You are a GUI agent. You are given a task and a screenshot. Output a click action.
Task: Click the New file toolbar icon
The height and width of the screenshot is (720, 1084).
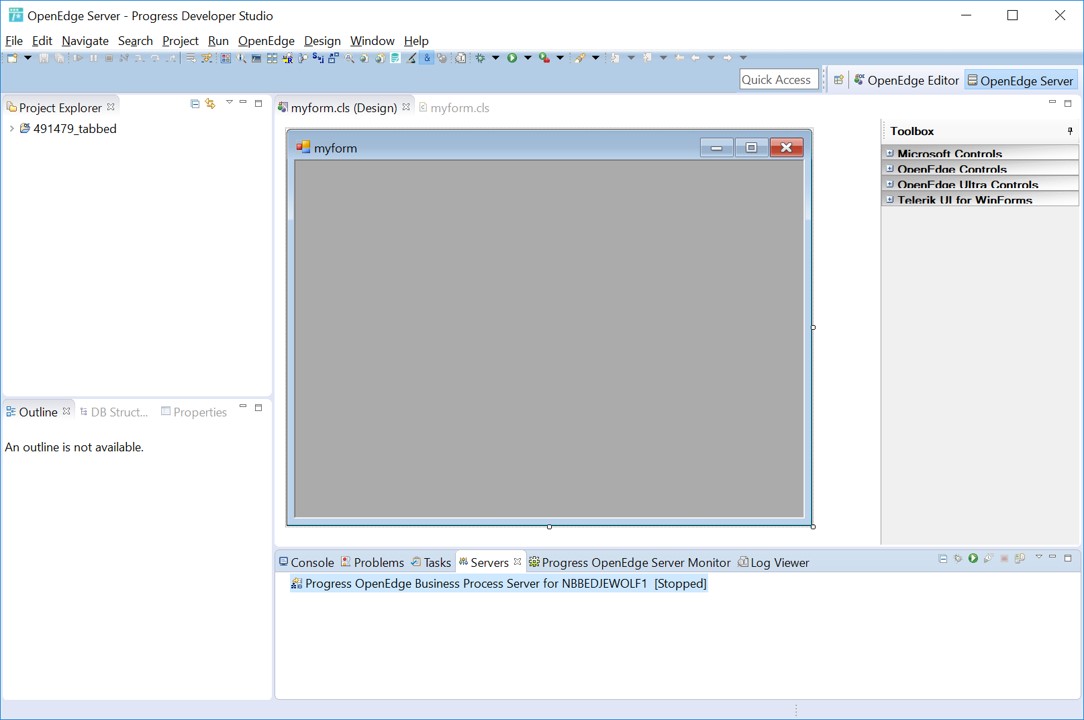pyautogui.click(x=12, y=58)
